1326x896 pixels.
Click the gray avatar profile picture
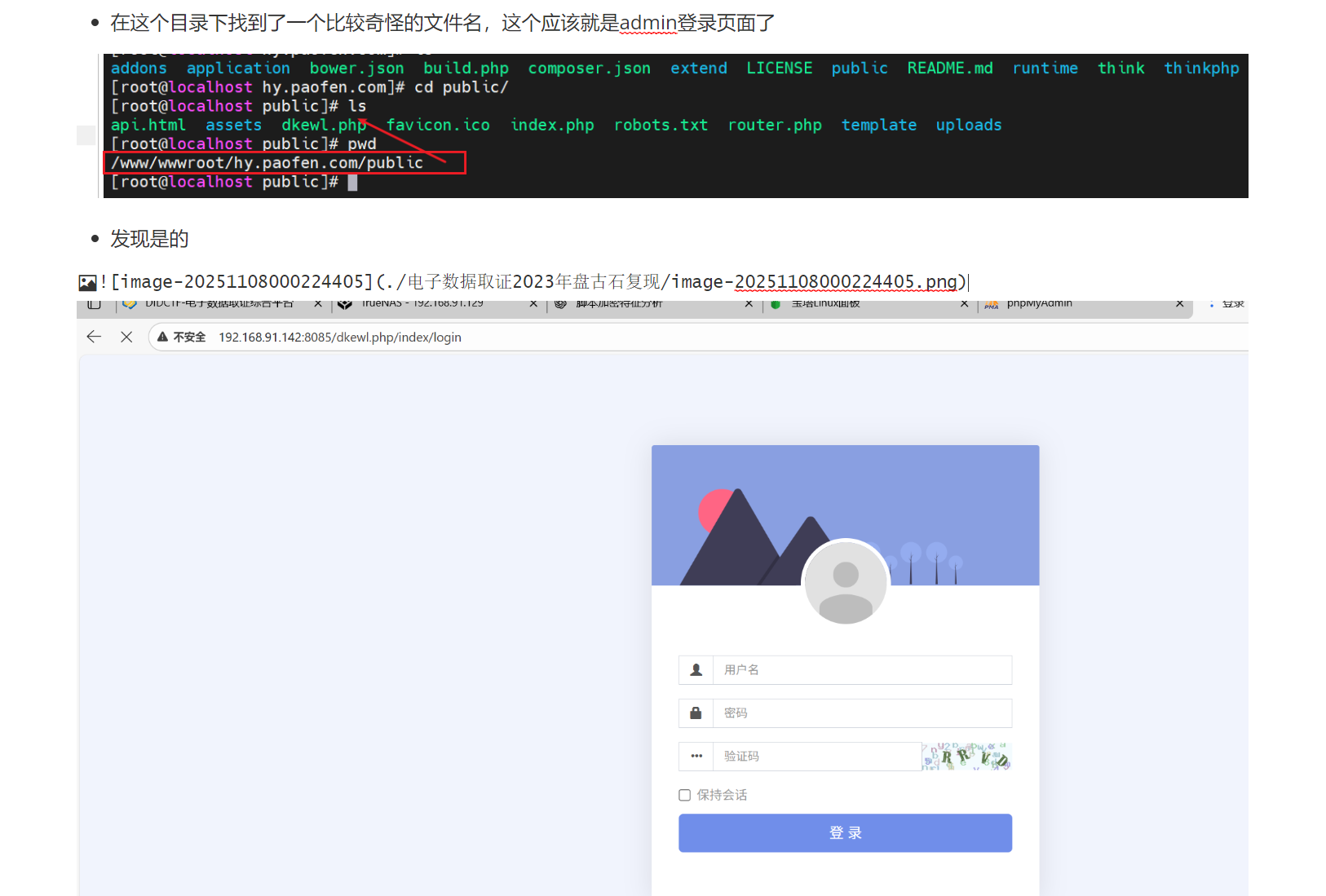pyautogui.click(x=845, y=583)
